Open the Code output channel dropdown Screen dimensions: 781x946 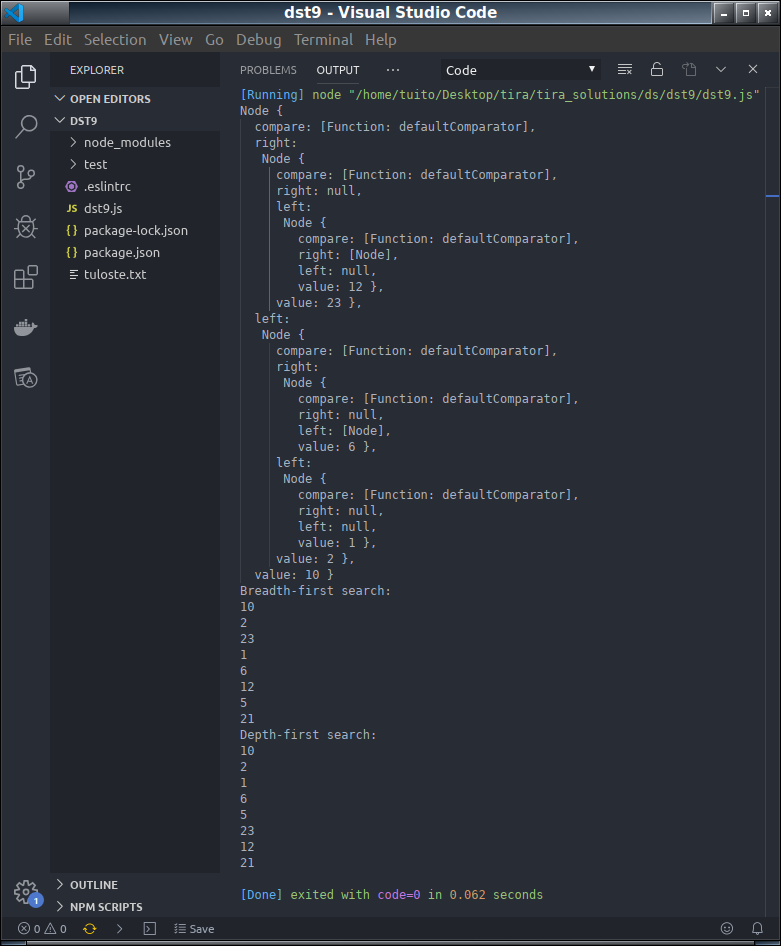520,70
